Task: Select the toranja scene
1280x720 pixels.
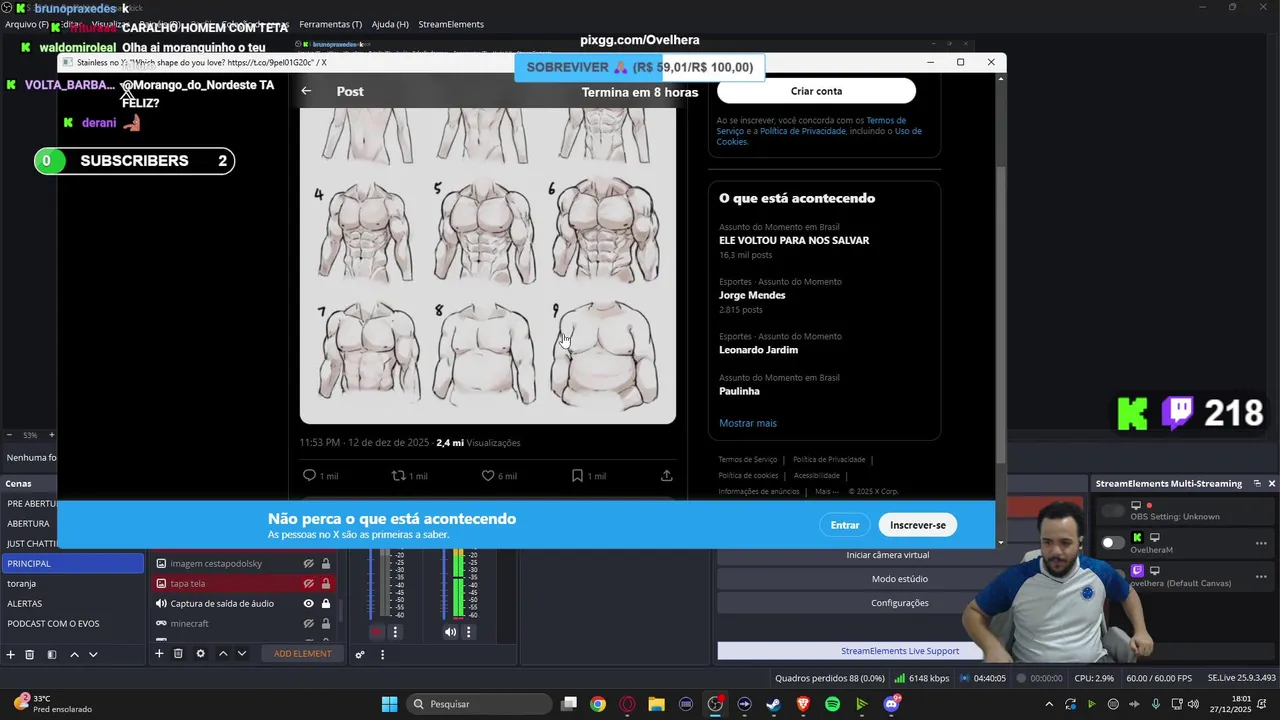Action: [72, 583]
